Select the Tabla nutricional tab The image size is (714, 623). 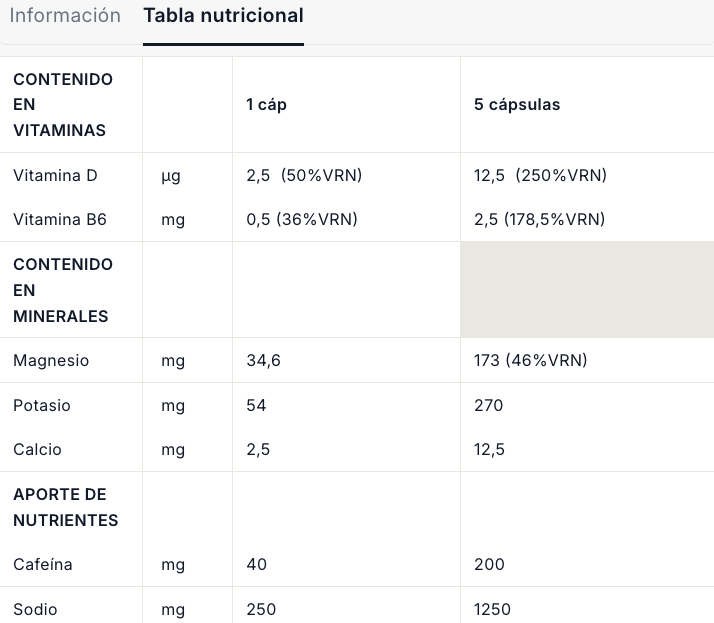(223, 16)
